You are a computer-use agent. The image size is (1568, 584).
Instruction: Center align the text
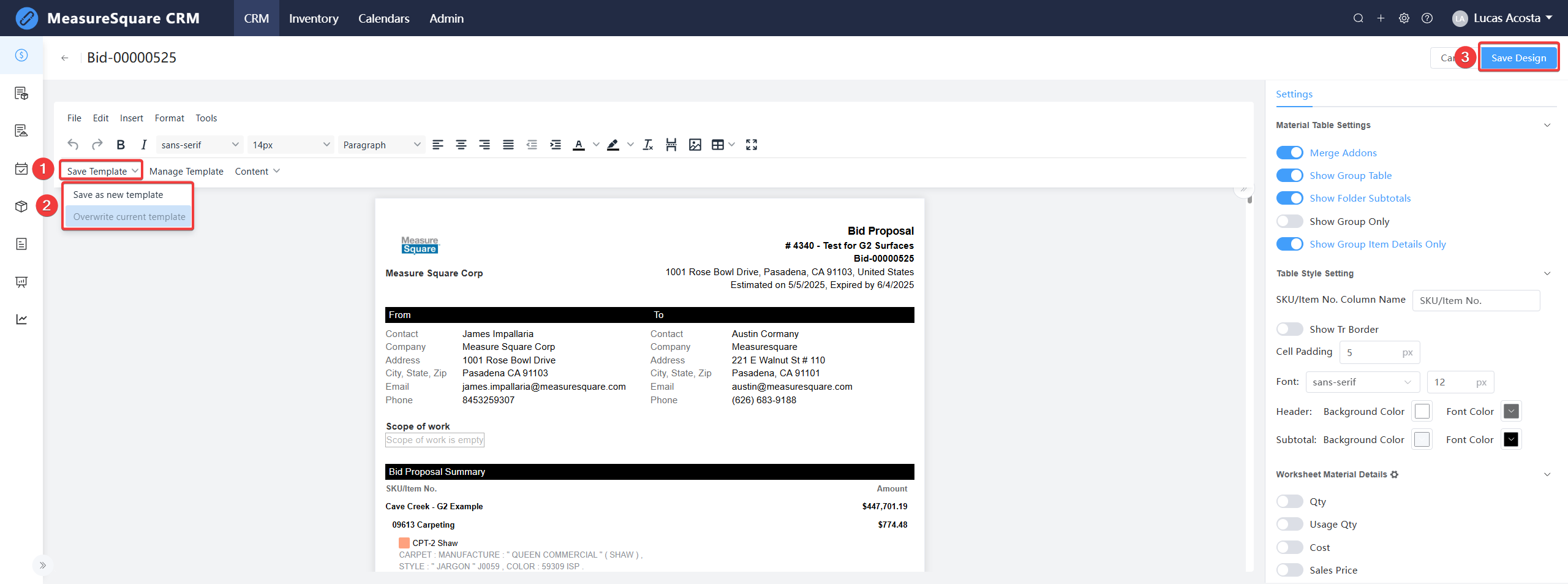point(461,145)
